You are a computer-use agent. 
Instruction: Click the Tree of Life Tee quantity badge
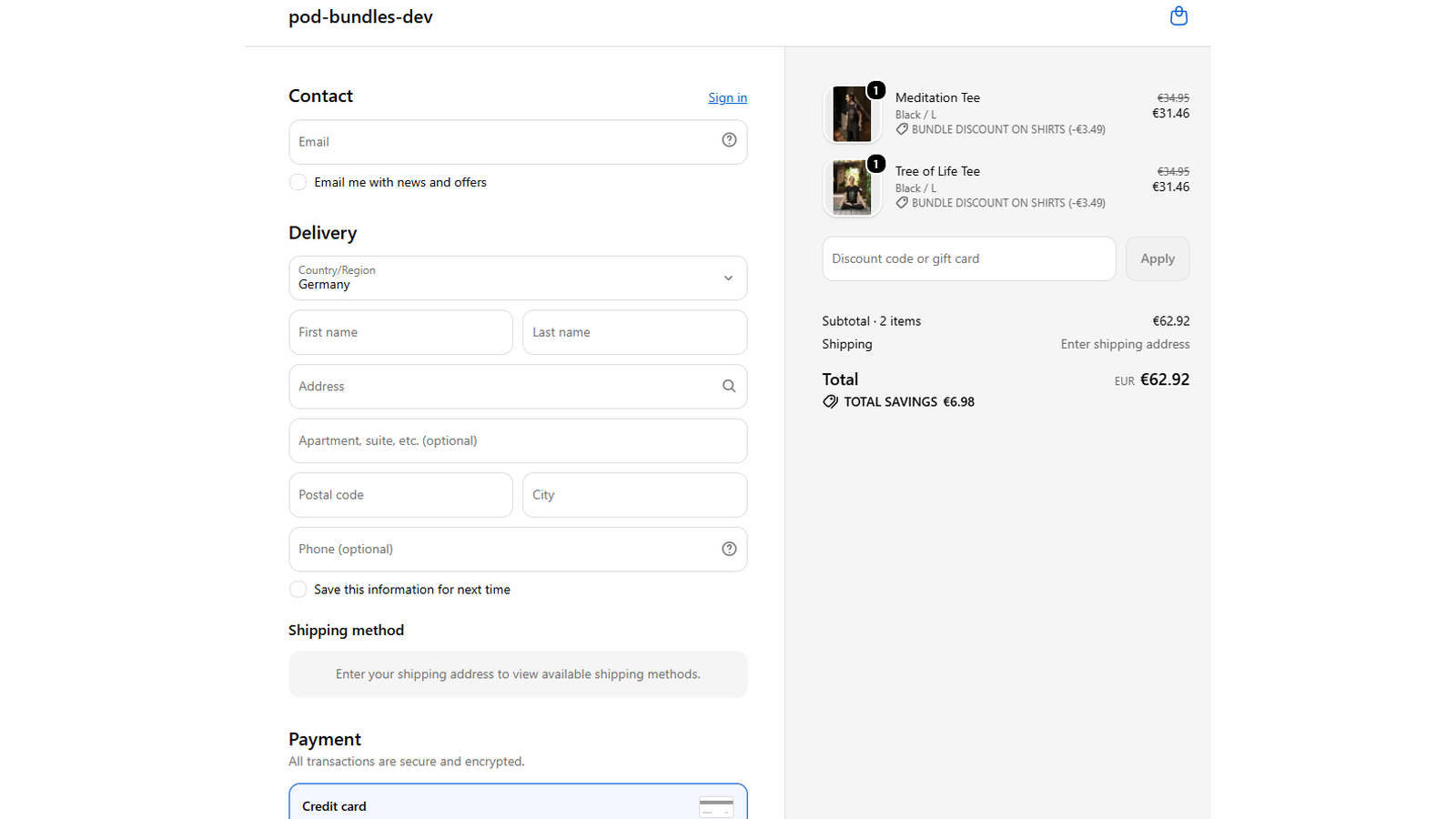(875, 164)
